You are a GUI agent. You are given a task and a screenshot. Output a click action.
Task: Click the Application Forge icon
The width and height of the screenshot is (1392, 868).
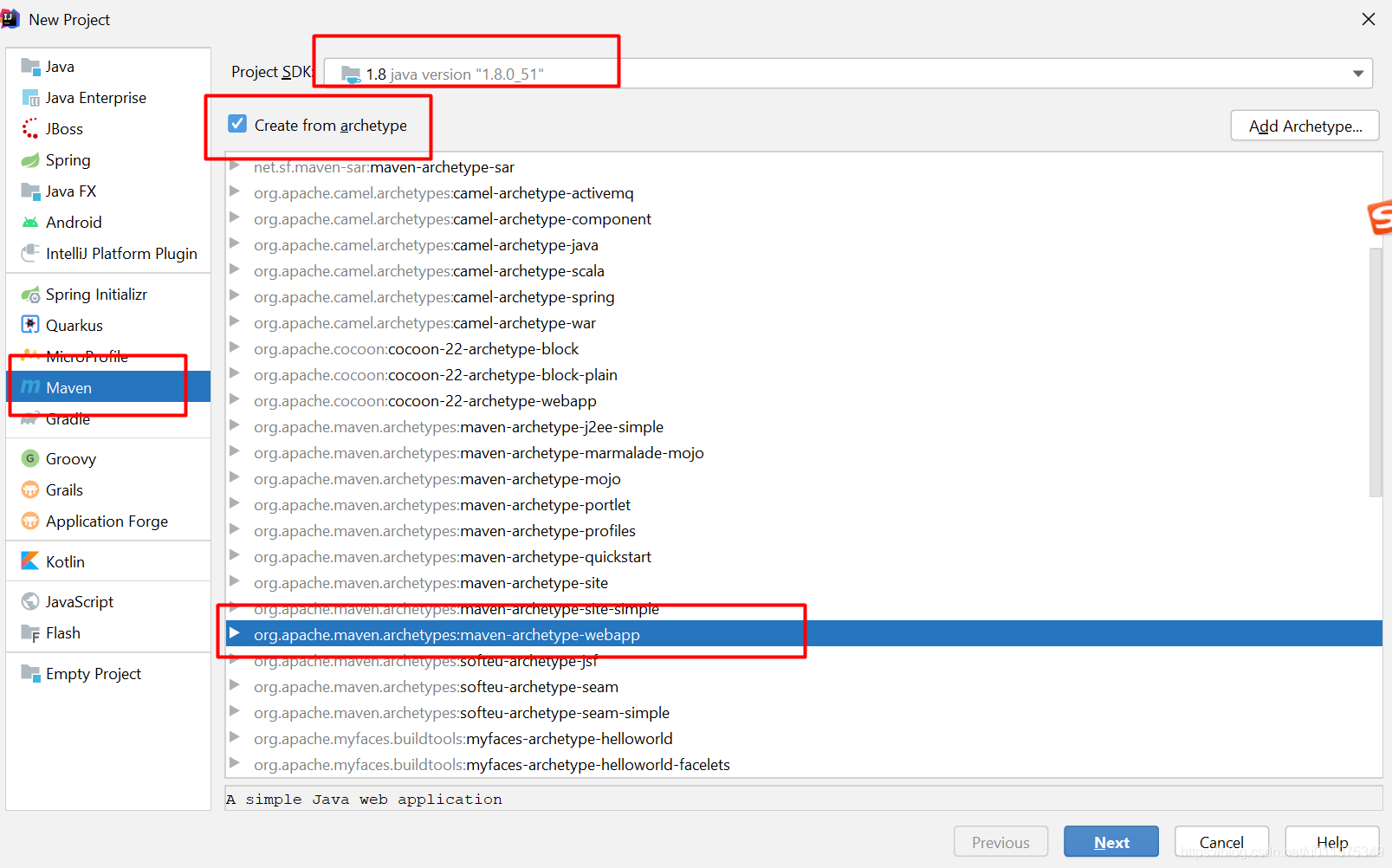tap(30, 521)
